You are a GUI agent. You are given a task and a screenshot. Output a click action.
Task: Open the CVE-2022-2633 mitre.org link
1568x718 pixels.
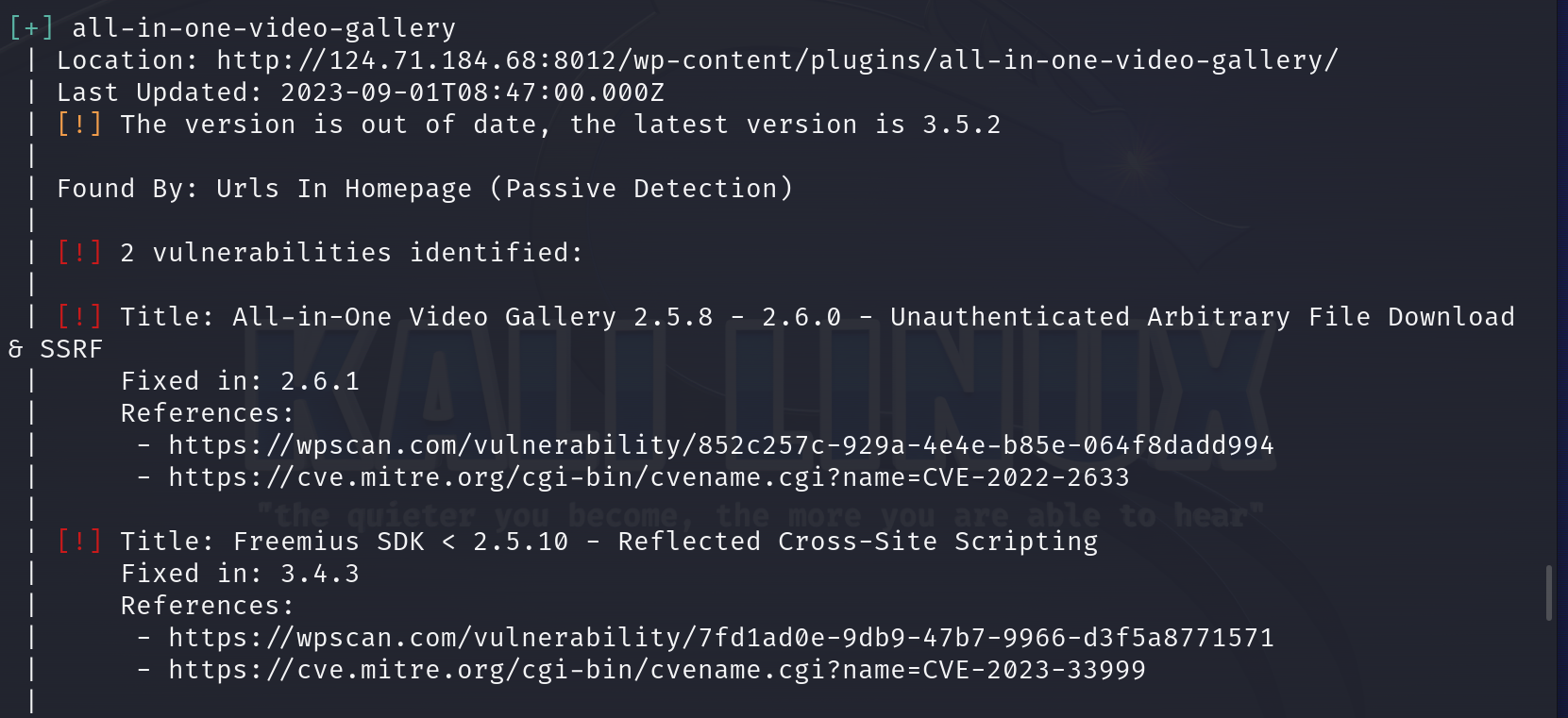pyautogui.click(x=649, y=477)
